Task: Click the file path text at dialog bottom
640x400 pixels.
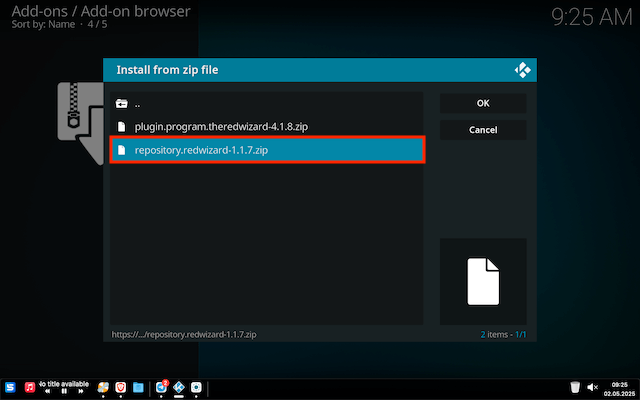Action: pos(184,335)
